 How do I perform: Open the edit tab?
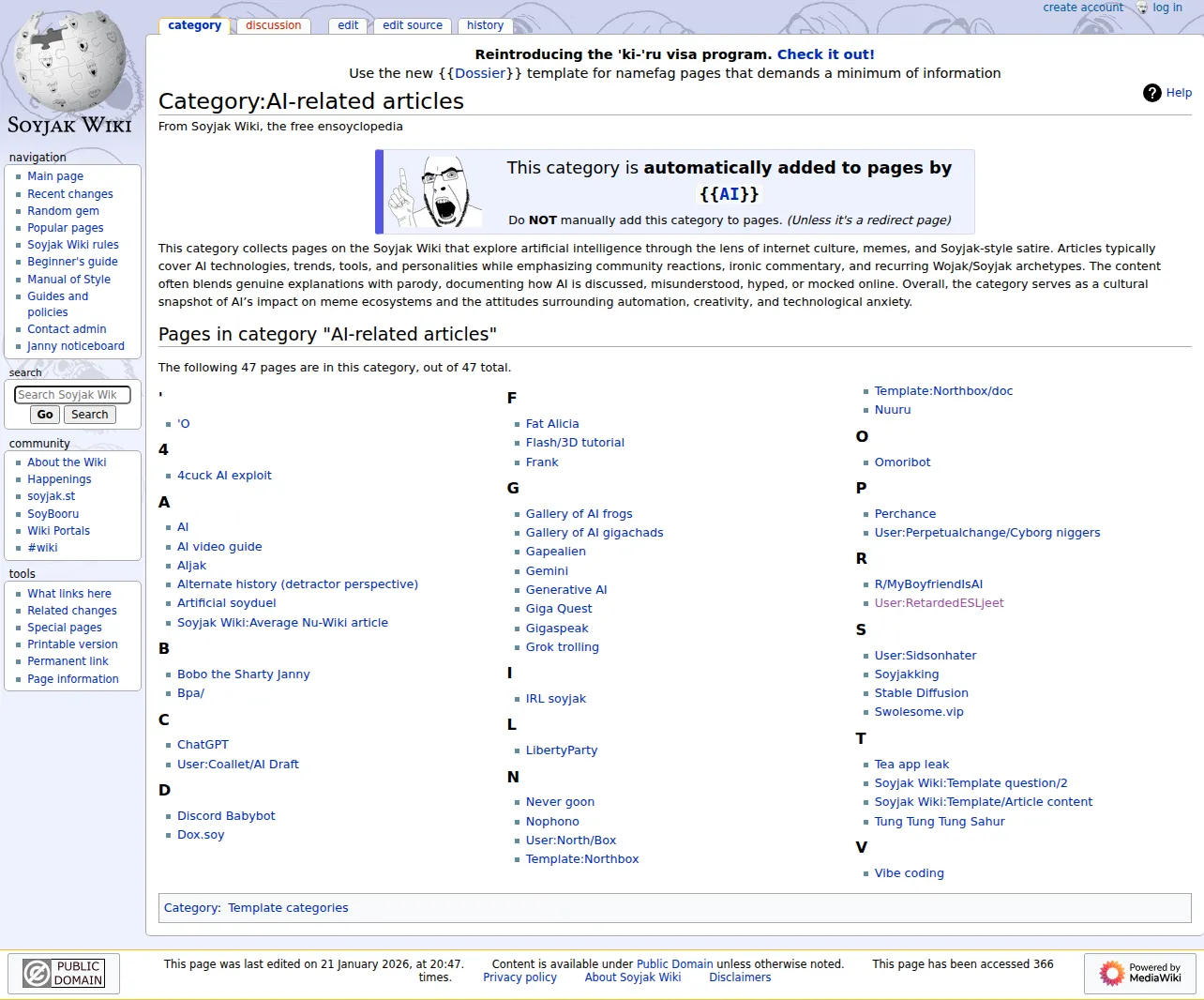click(x=348, y=26)
